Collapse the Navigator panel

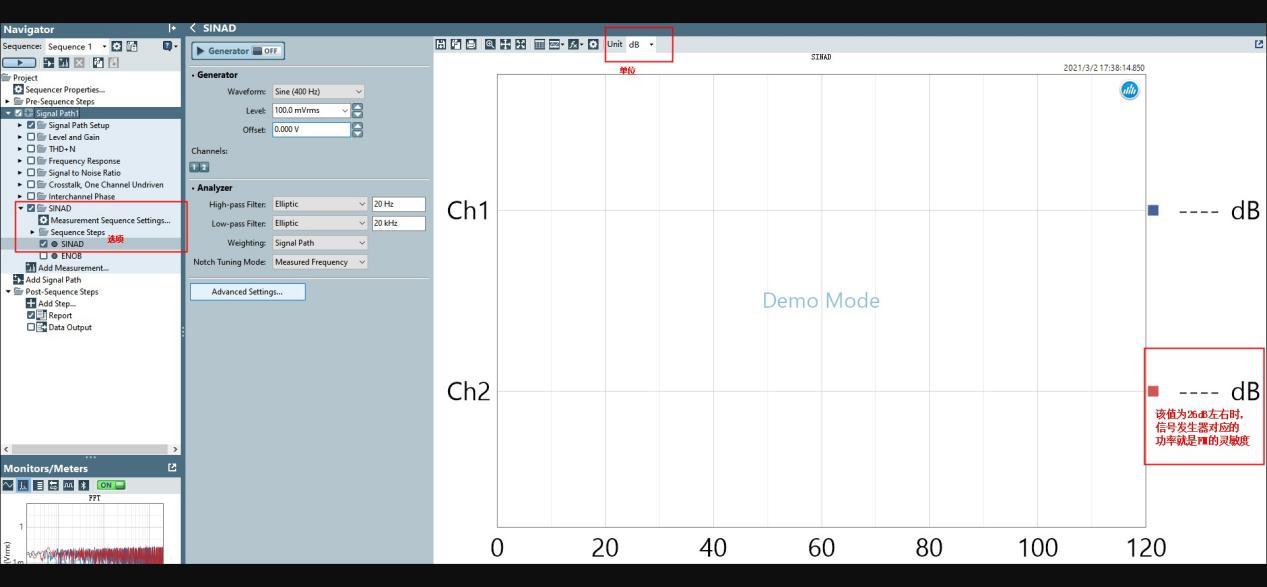(x=172, y=29)
